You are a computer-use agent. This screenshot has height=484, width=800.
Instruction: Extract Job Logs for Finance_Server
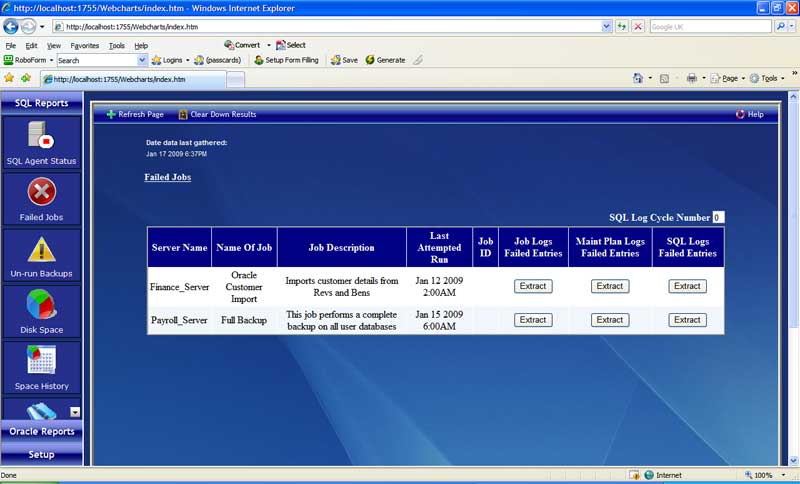(533, 286)
